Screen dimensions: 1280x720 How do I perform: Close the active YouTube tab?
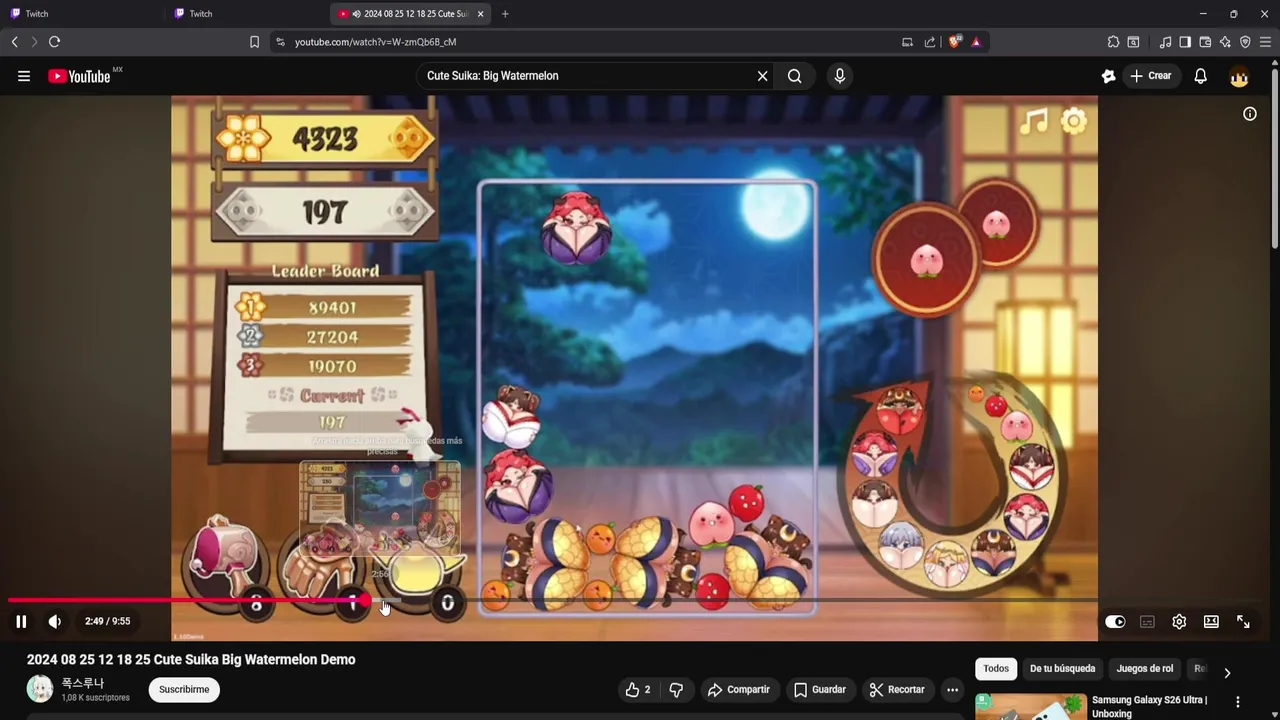point(481,14)
